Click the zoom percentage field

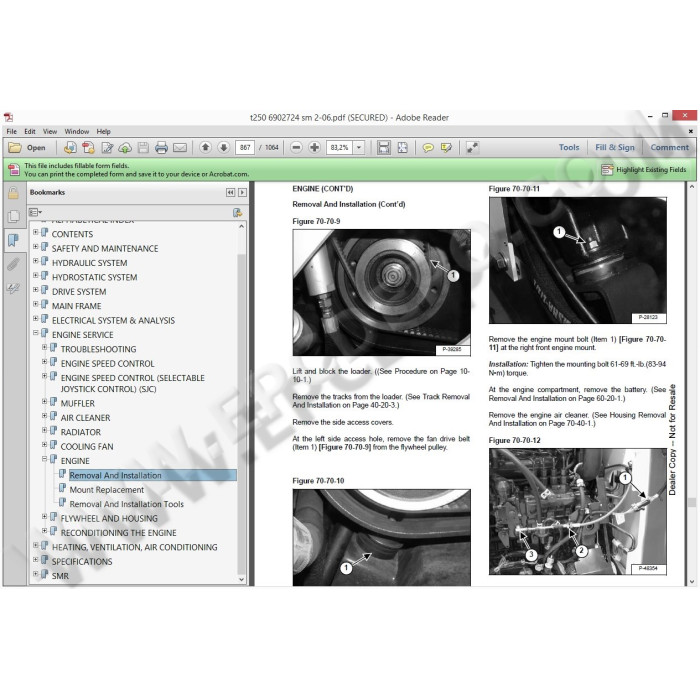click(x=340, y=147)
